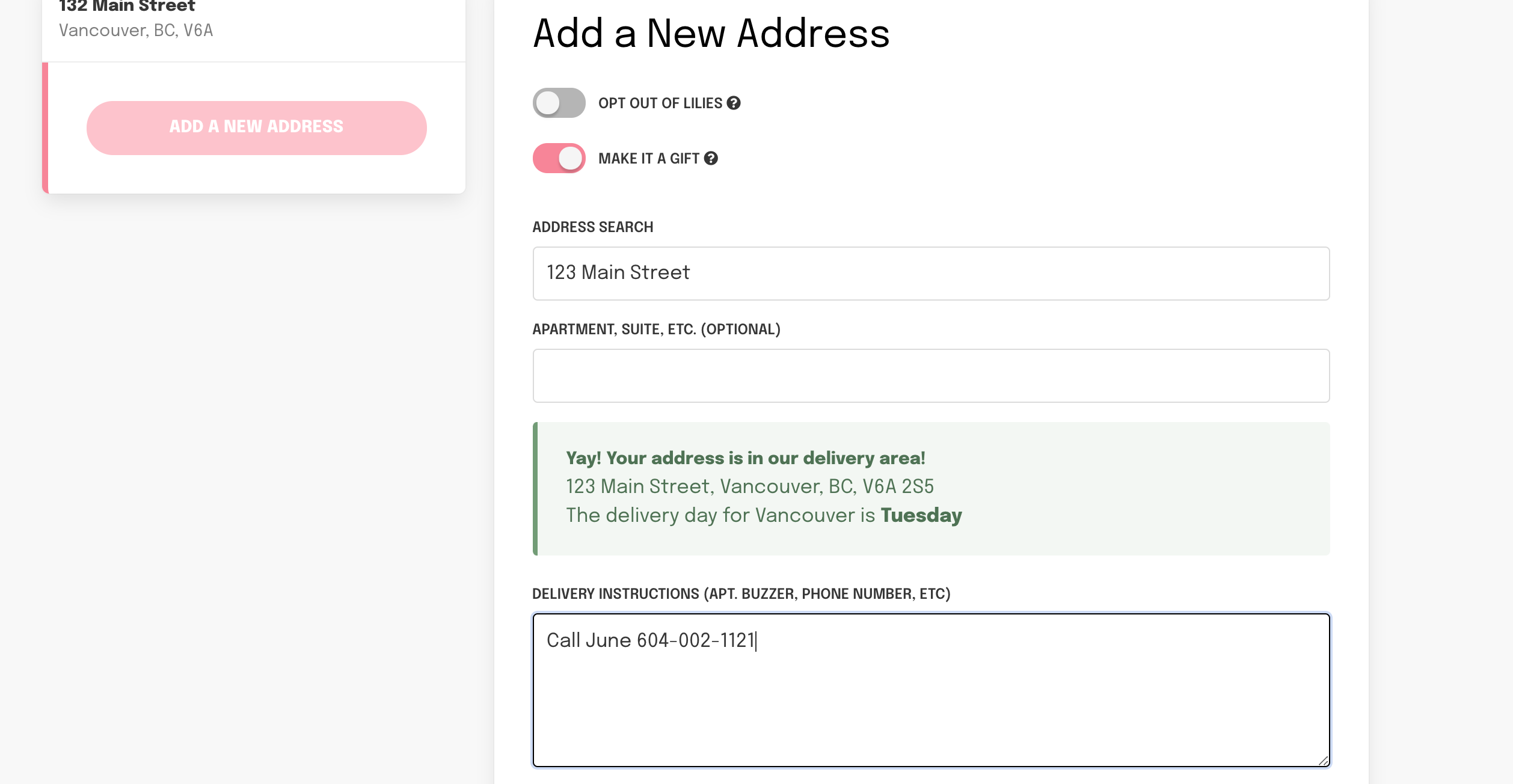
Task: Click the 'Yay! Your address is in our delivery area!' message
Action: [745, 458]
